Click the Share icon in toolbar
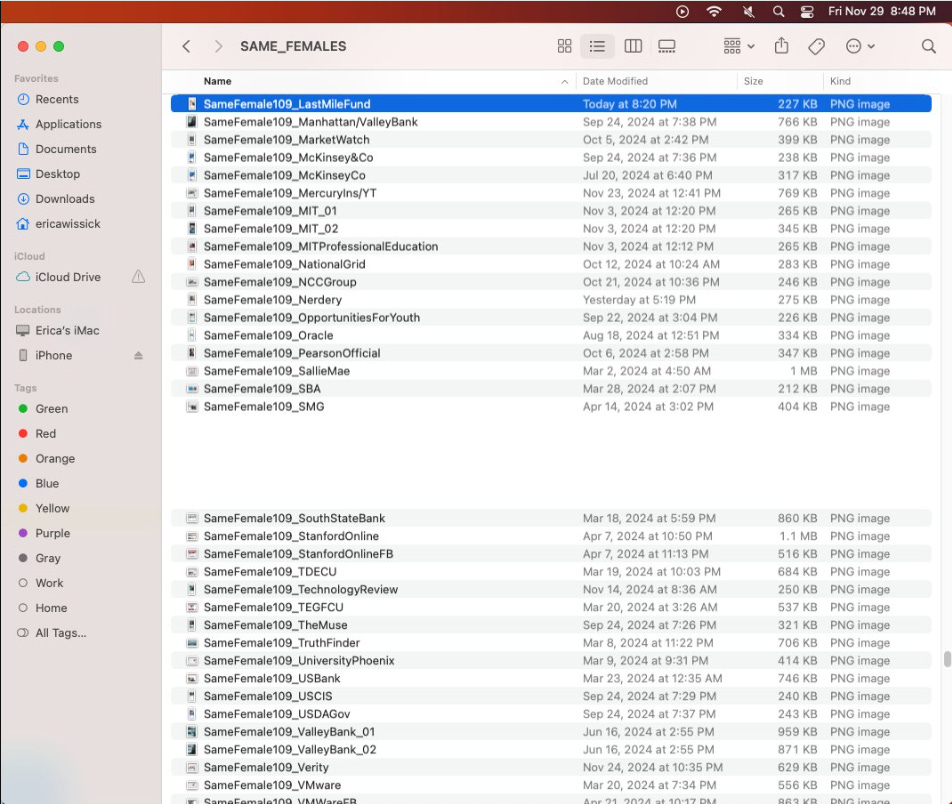Screen dimensions: 952x804 [781, 46]
